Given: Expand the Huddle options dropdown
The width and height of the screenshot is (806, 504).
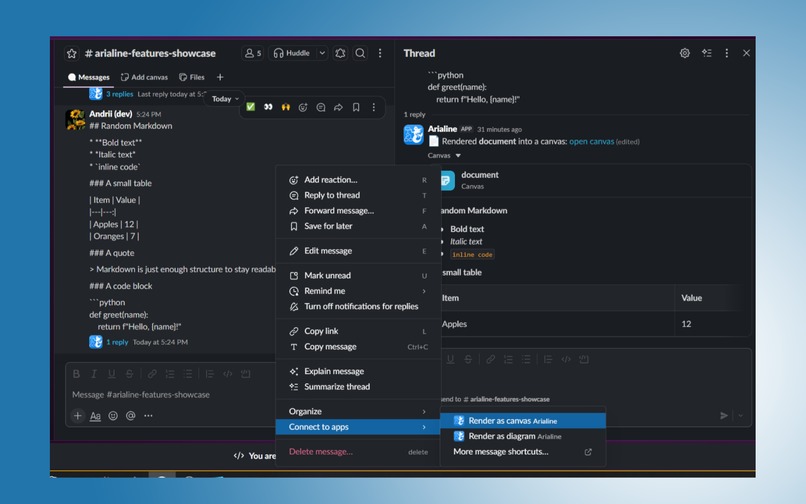Looking at the screenshot, I should pos(322,53).
